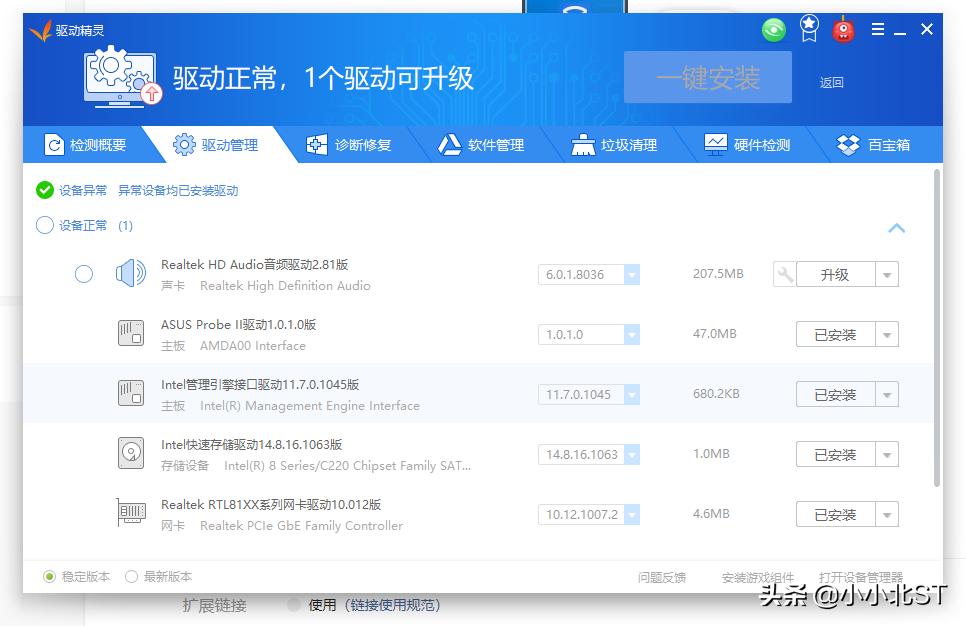The width and height of the screenshot is (966, 626).
Task: Check the Realtek HD Audio driver radio circle
Action: pyautogui.click(x=84, y=273)
